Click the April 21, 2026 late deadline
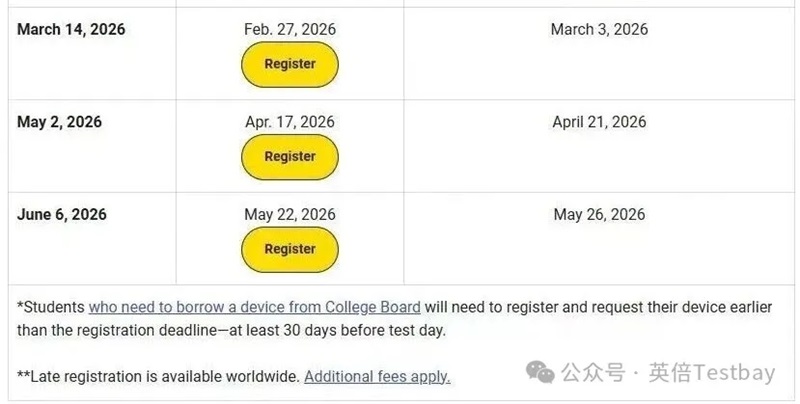 click(x=599, y=122)
